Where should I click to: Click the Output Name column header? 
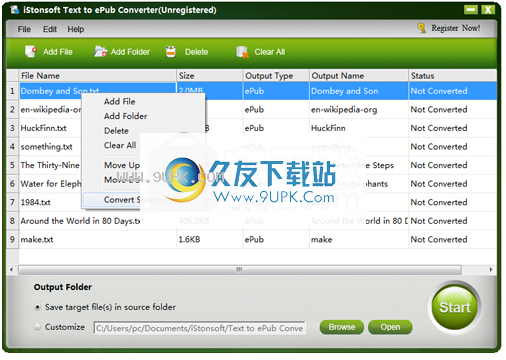click(x=359, y=76)
